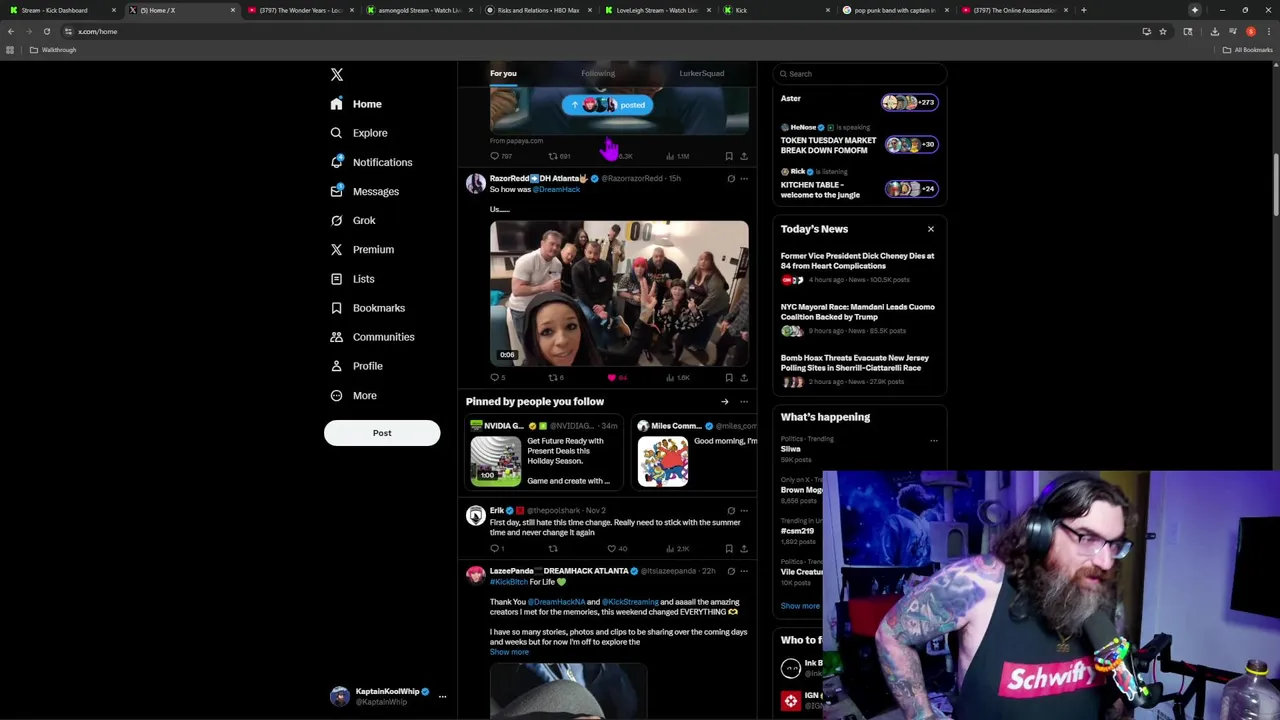View analytics of RazorRedd's post
This screenshot has height=720, width=1280.
point(677,378)
